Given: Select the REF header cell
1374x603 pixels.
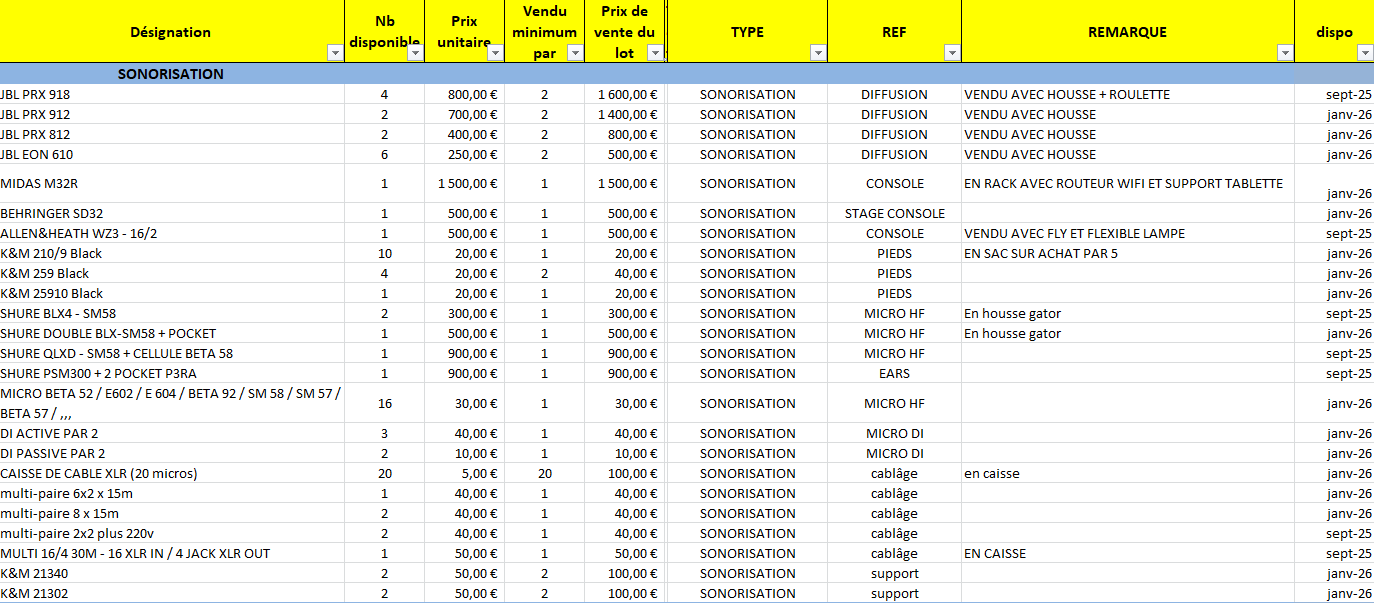Looking at the screenshot, I should [x=894, y=32].
